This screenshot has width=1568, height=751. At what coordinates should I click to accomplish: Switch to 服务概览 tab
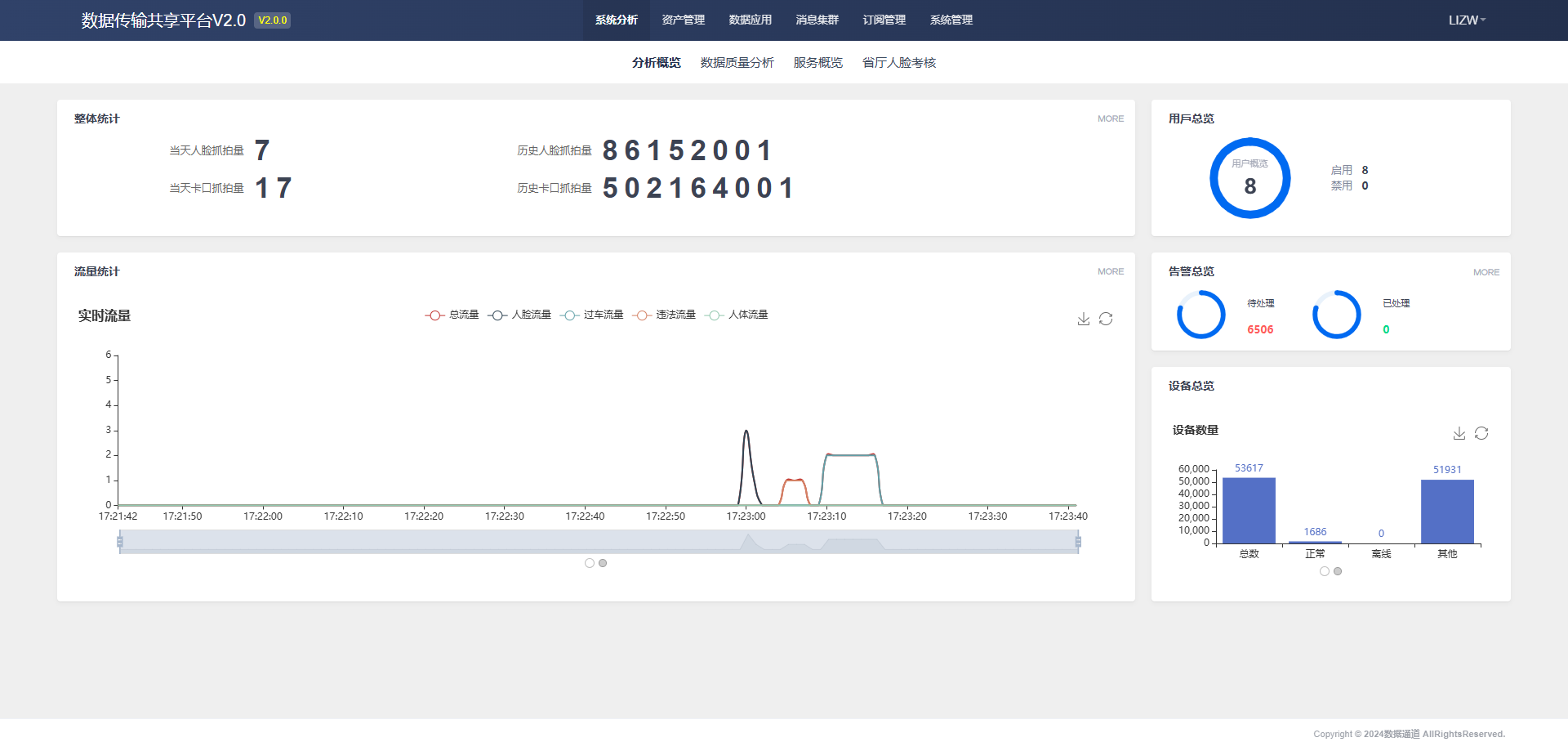[817, 63]
